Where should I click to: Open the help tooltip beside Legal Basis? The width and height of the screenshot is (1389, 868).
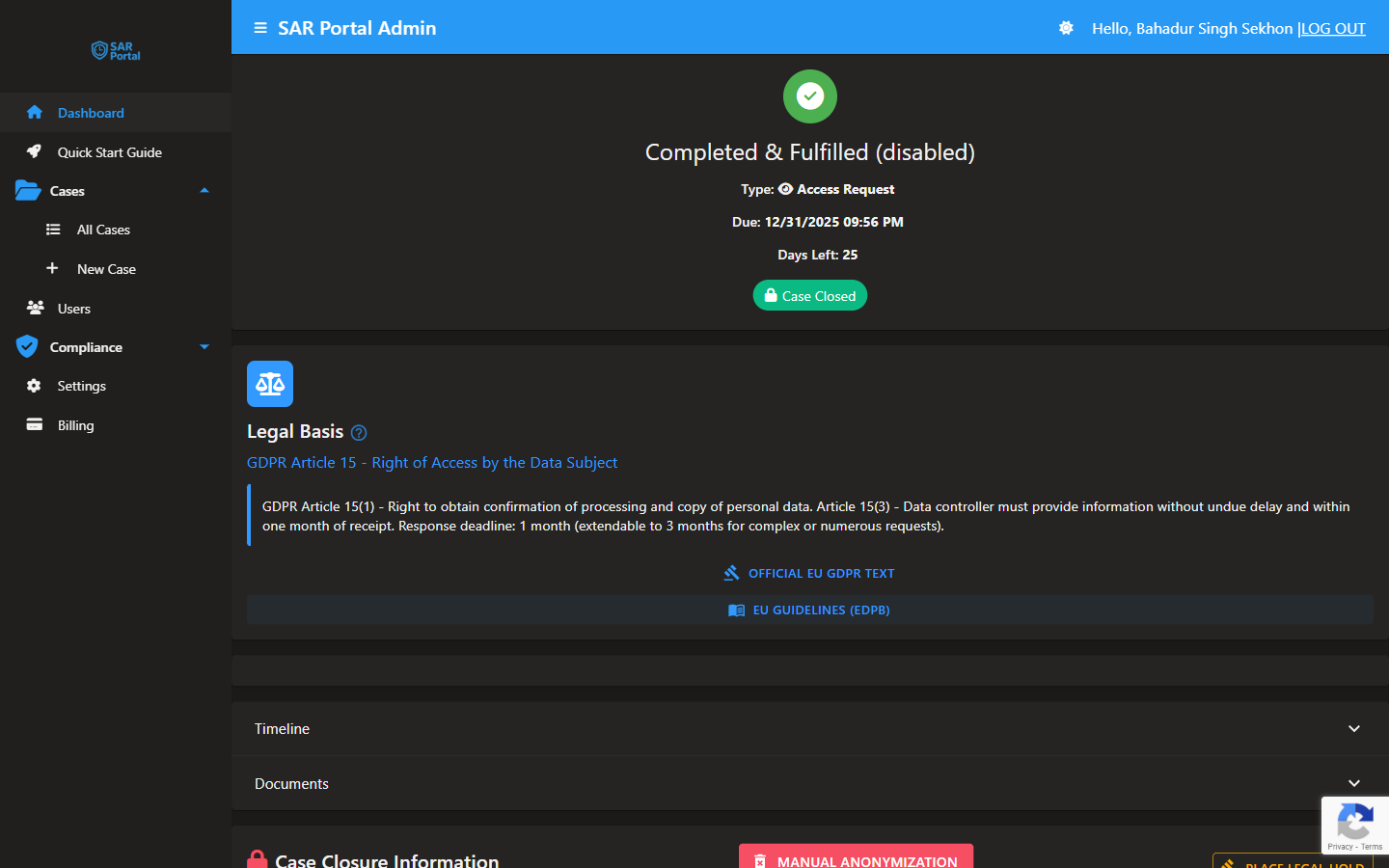coord(358,432)
